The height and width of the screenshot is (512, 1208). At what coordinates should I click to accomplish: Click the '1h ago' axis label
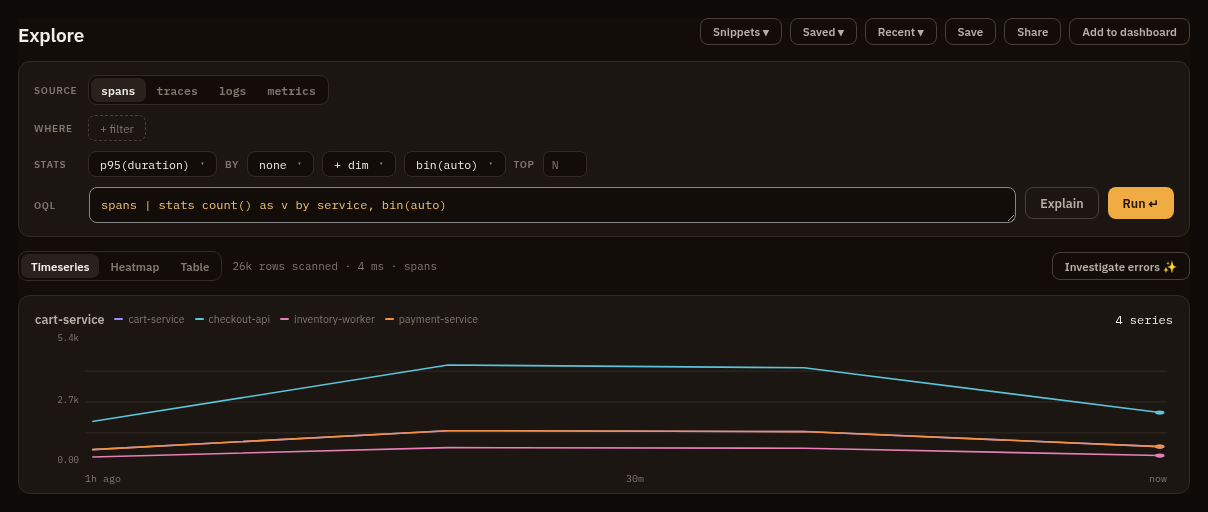coord(103,479)
